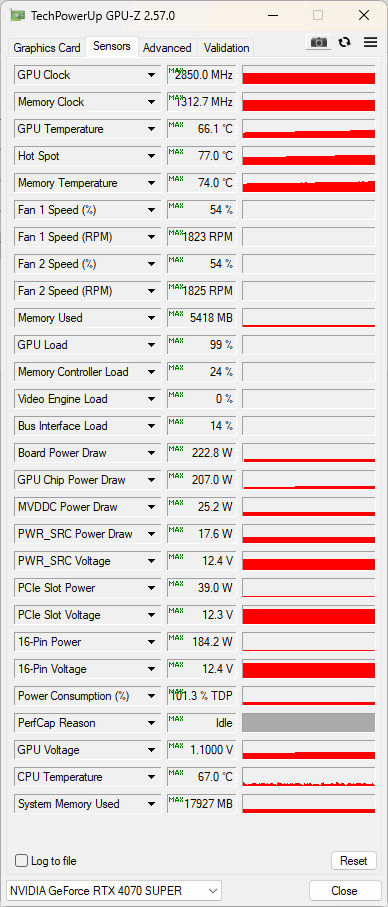
Task: Open the Video Engine Load dropdown
Action: pyautogui.click(x=151, y=399)
